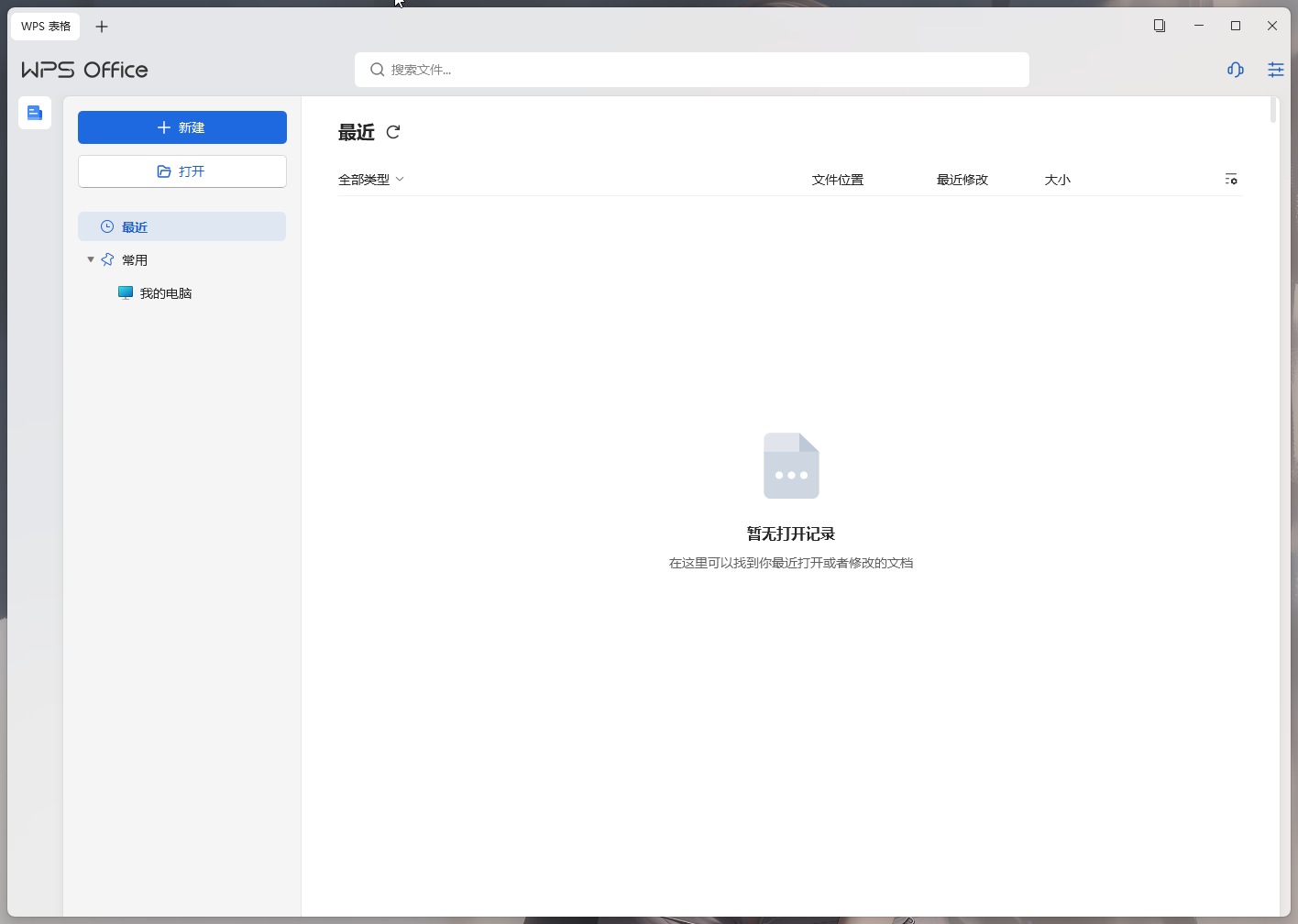Switch to the WPS 表格 tab

pos(46,27)
